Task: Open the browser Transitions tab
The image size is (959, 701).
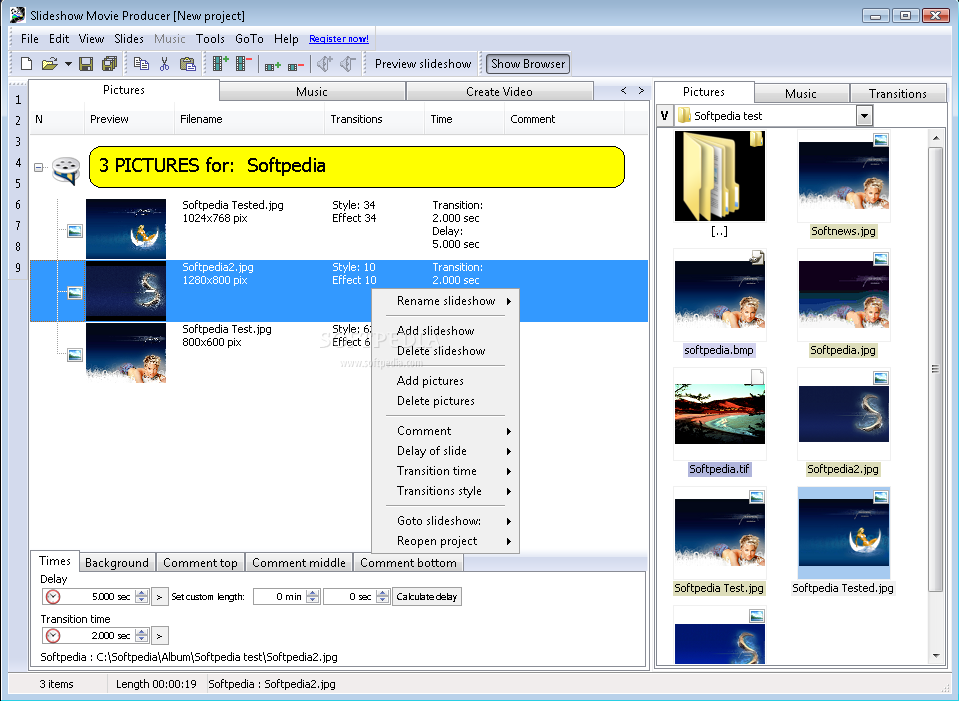Action: [897, 93]
